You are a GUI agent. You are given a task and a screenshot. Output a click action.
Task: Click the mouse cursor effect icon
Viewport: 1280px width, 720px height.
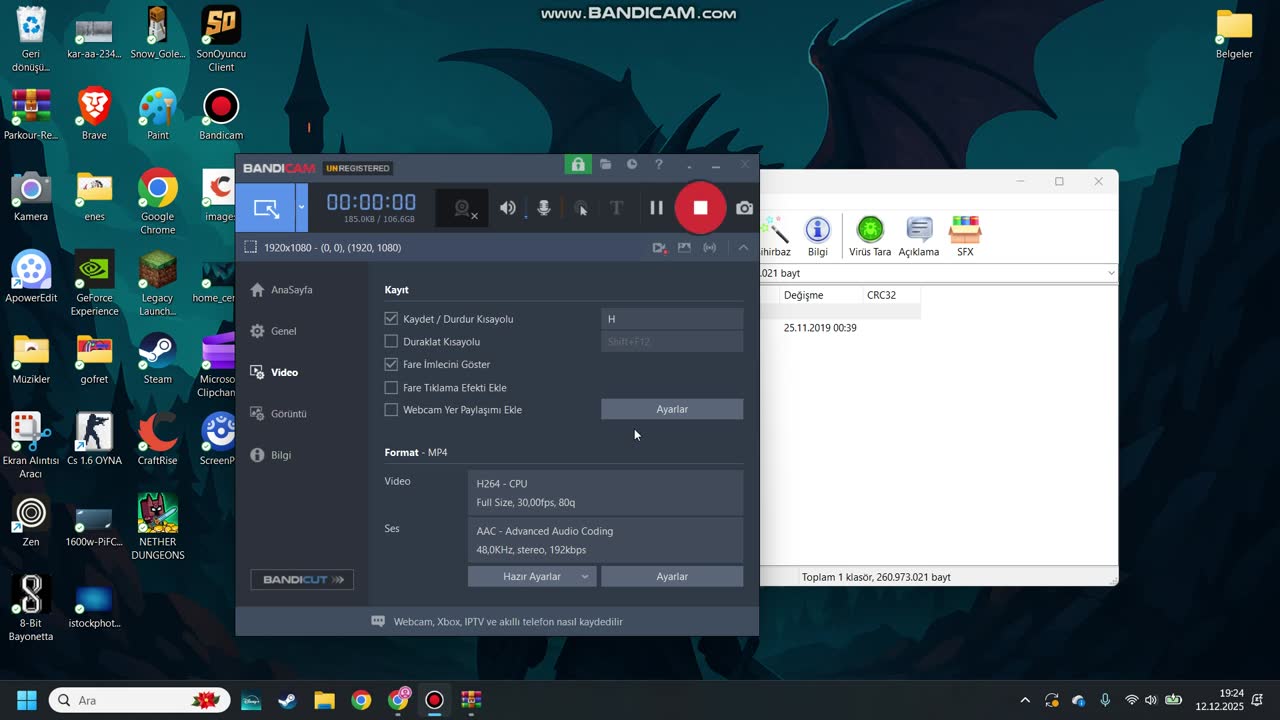tap(581, 208)
